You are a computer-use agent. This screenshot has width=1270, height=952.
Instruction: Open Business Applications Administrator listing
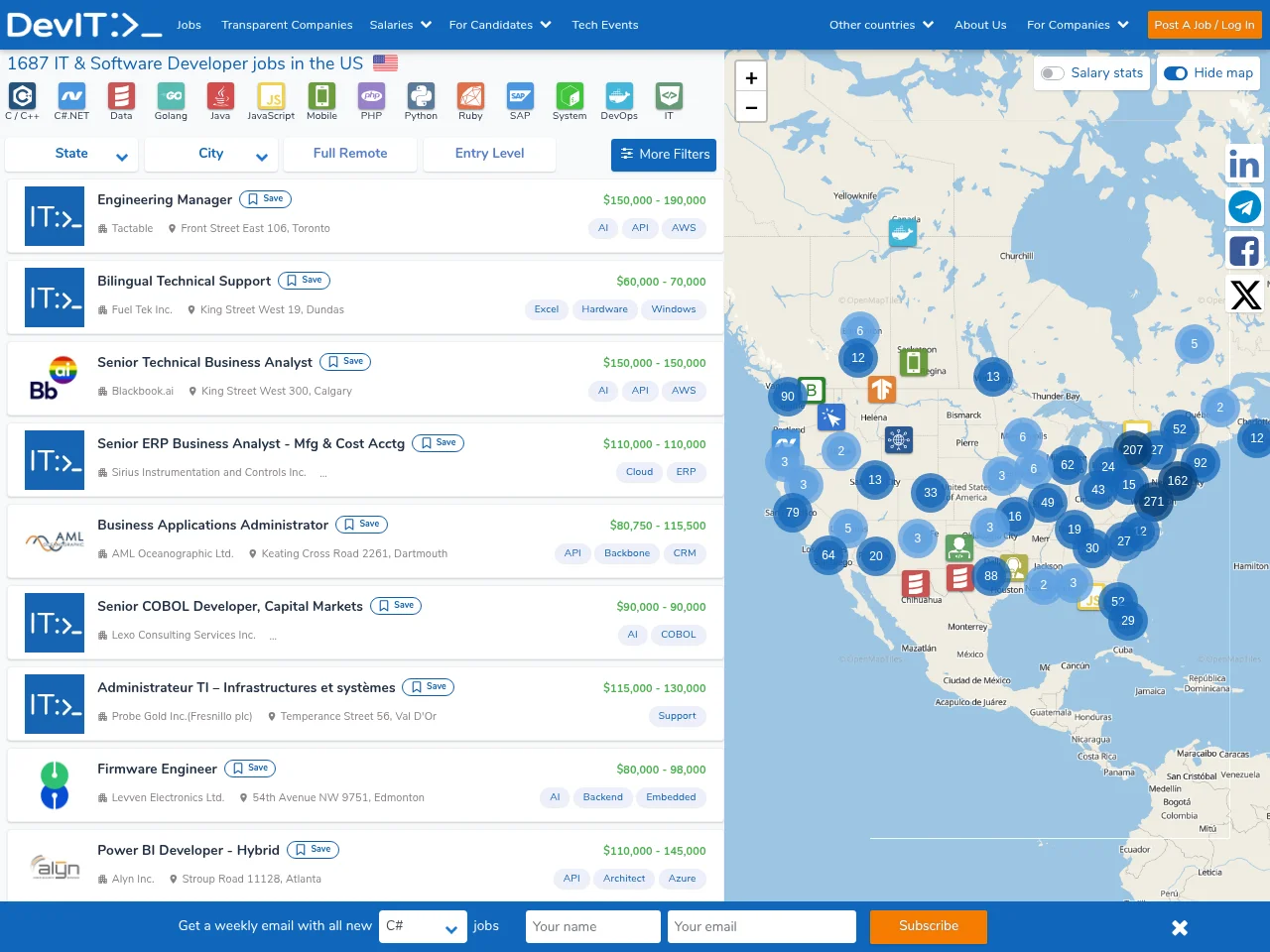pyautogui.click(x=212, y=525)
